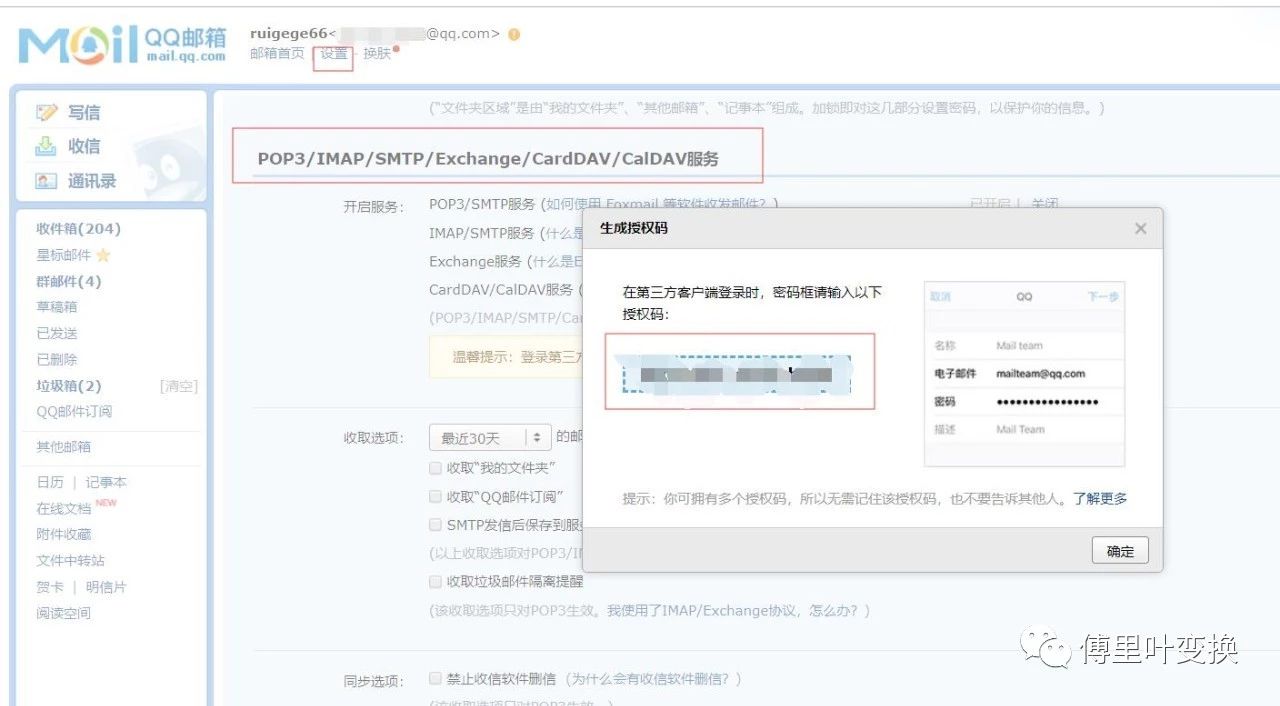Screen dimensions: 1280x706
Task: Open 已发送 sent folder
Action: click(57, 333)
